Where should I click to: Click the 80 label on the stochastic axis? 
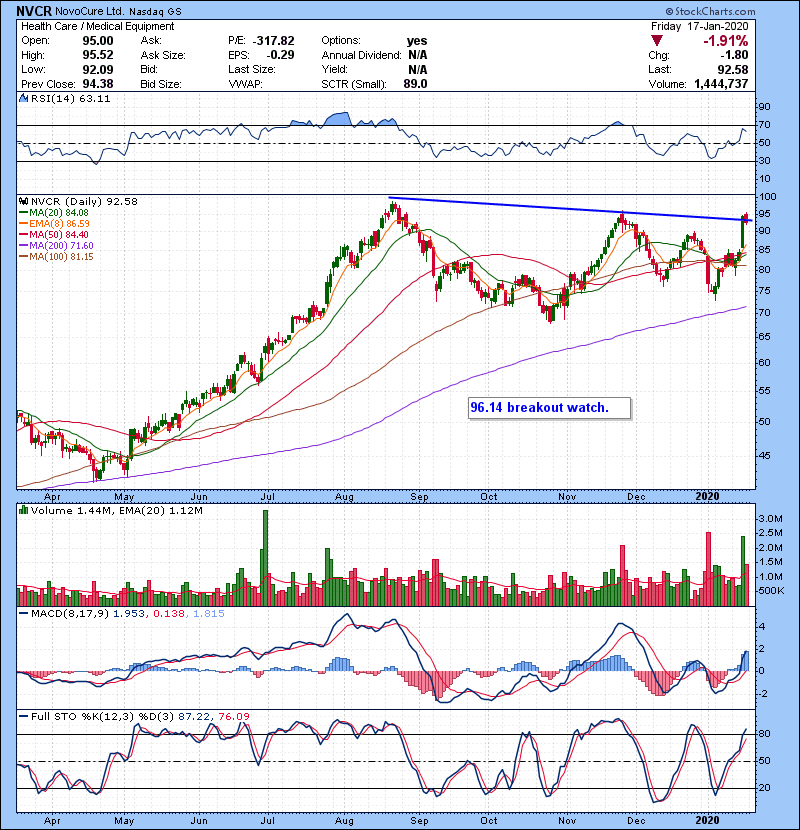click(x=764, y=734)
